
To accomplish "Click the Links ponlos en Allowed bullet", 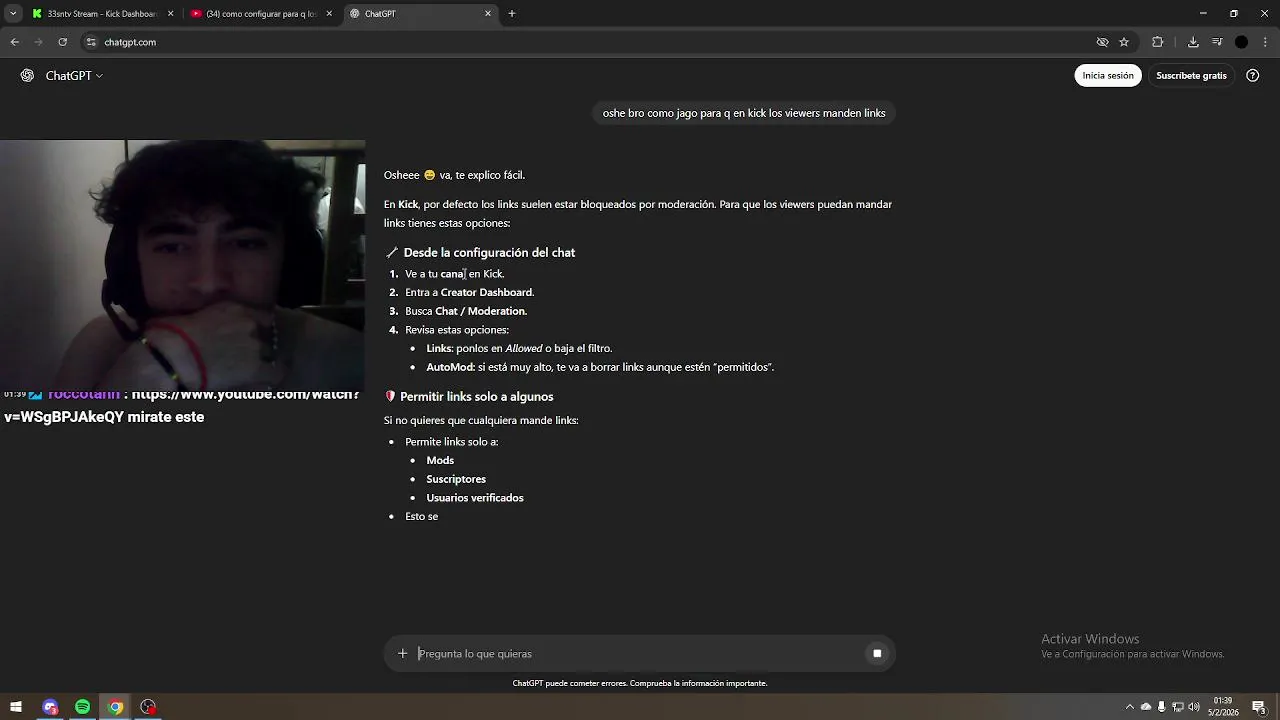I will click(519, 348).
